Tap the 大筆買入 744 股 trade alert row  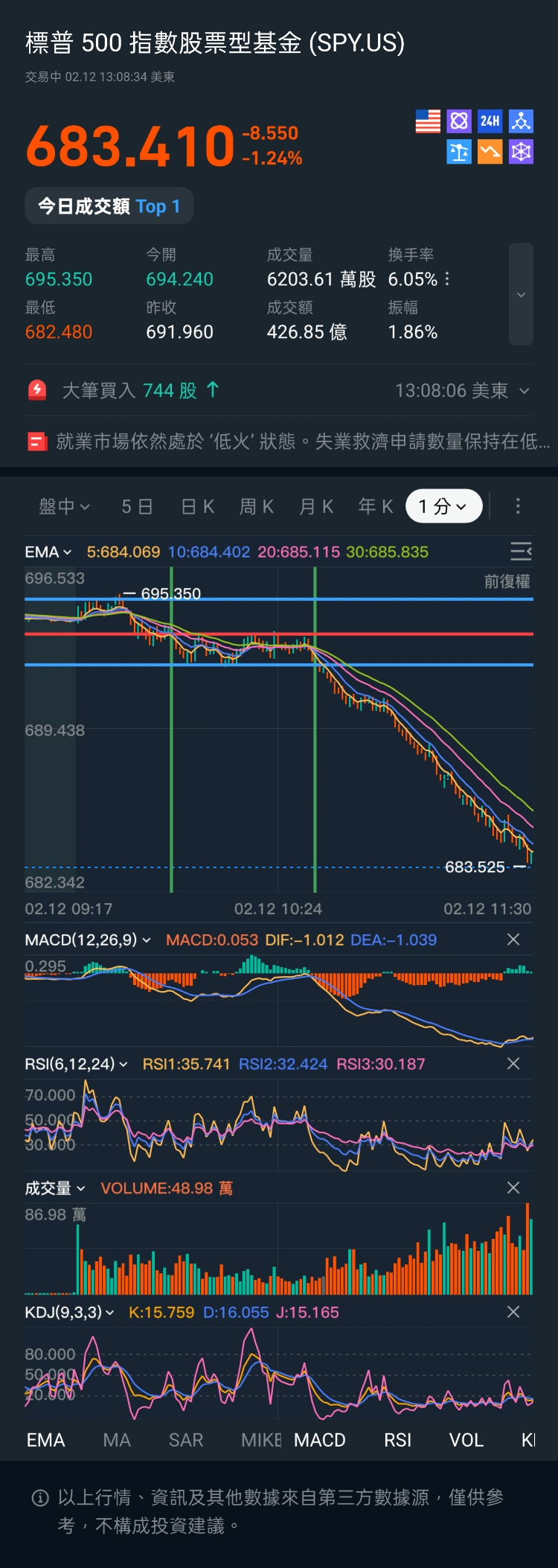(x=141, y=390)
